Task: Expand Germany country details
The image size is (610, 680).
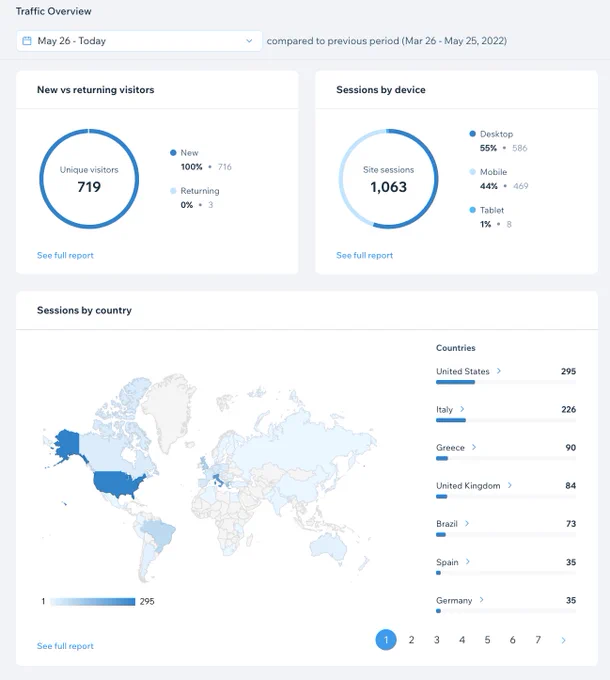Action: click(x=482, y=600)
